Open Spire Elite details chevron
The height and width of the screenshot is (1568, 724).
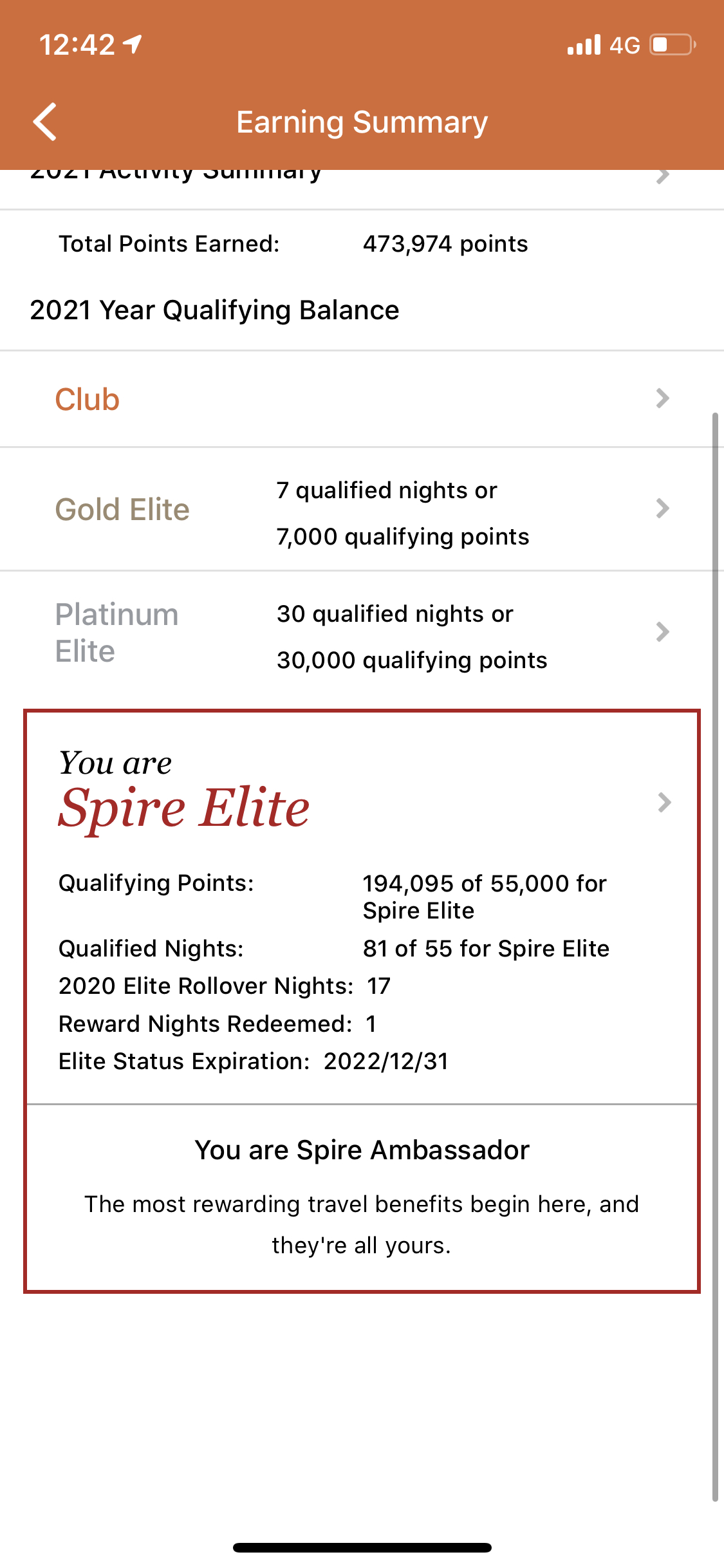(x=665, y=803)
